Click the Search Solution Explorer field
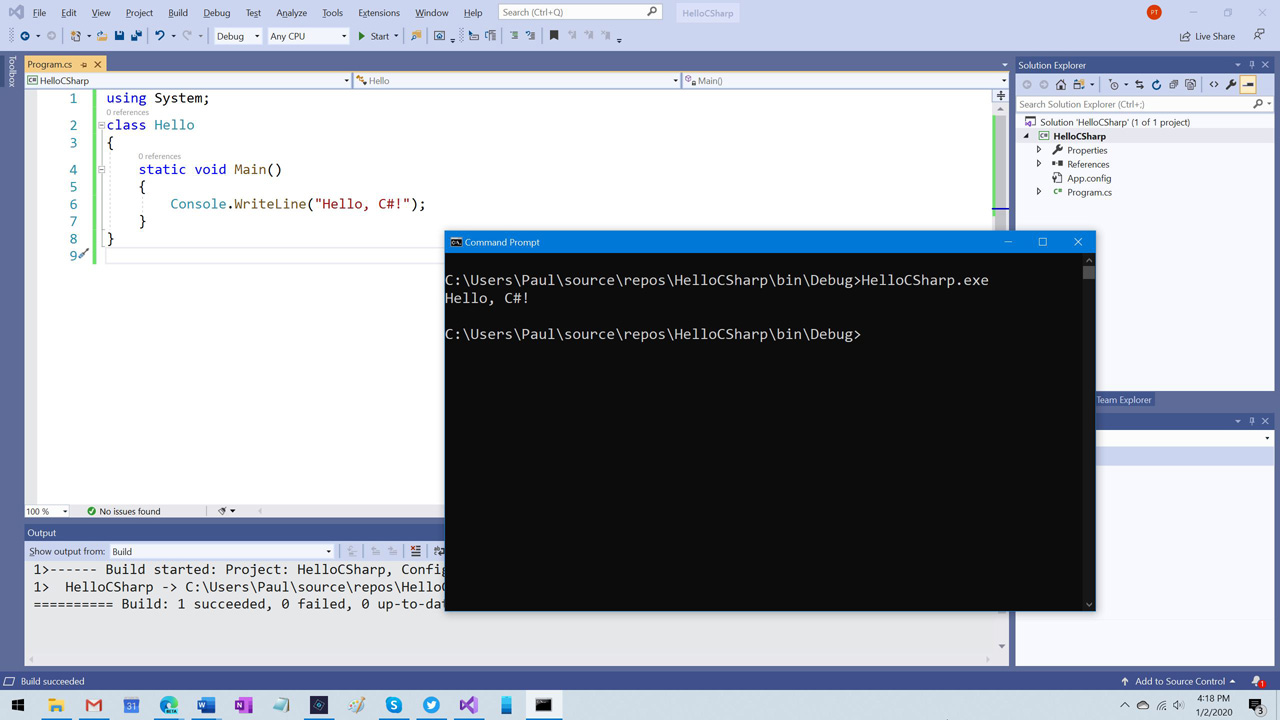The image size is (1280, 720). point(1134,104)
